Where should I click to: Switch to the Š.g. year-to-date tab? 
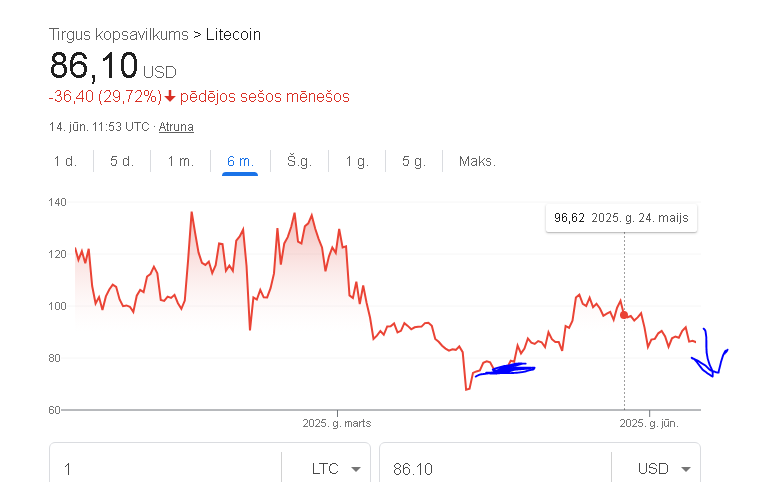[x=299, y=161]
